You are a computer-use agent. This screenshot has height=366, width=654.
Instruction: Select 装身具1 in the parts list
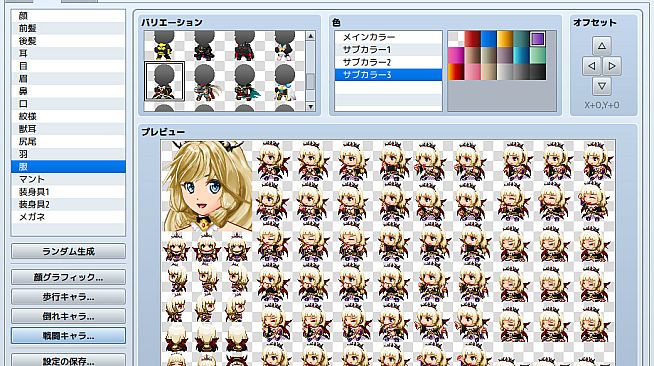point(68,192)
